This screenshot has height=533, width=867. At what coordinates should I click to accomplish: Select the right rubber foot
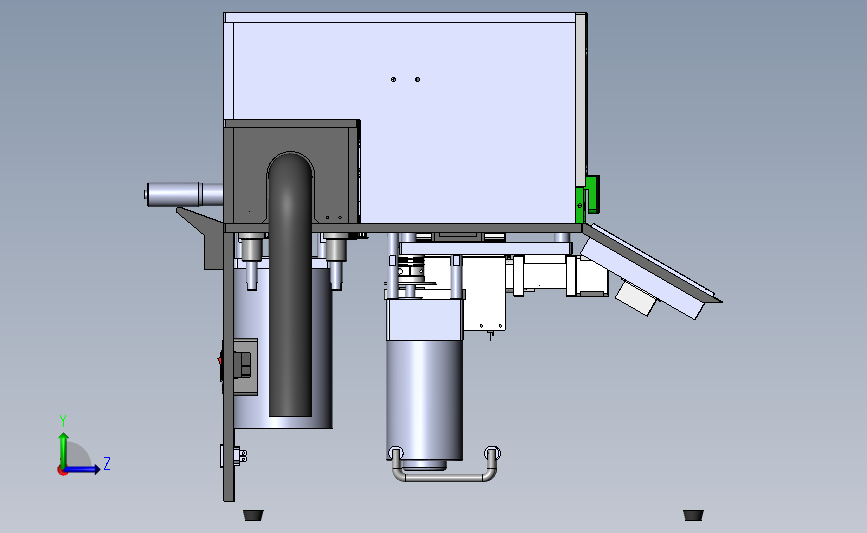(x=693, y=515)
